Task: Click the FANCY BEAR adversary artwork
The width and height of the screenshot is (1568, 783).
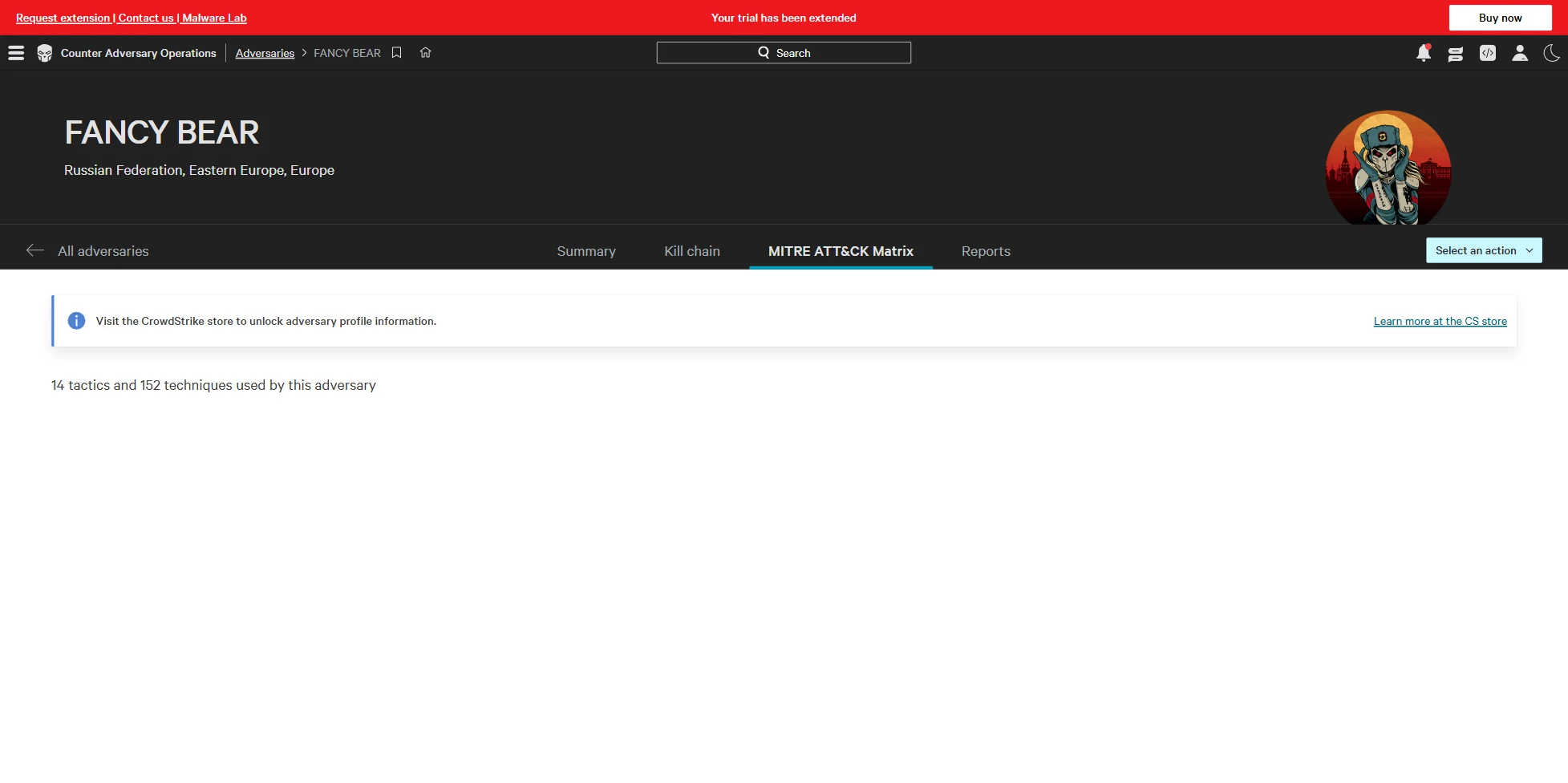Action: pyautogui.click(x=1388, y=168)
